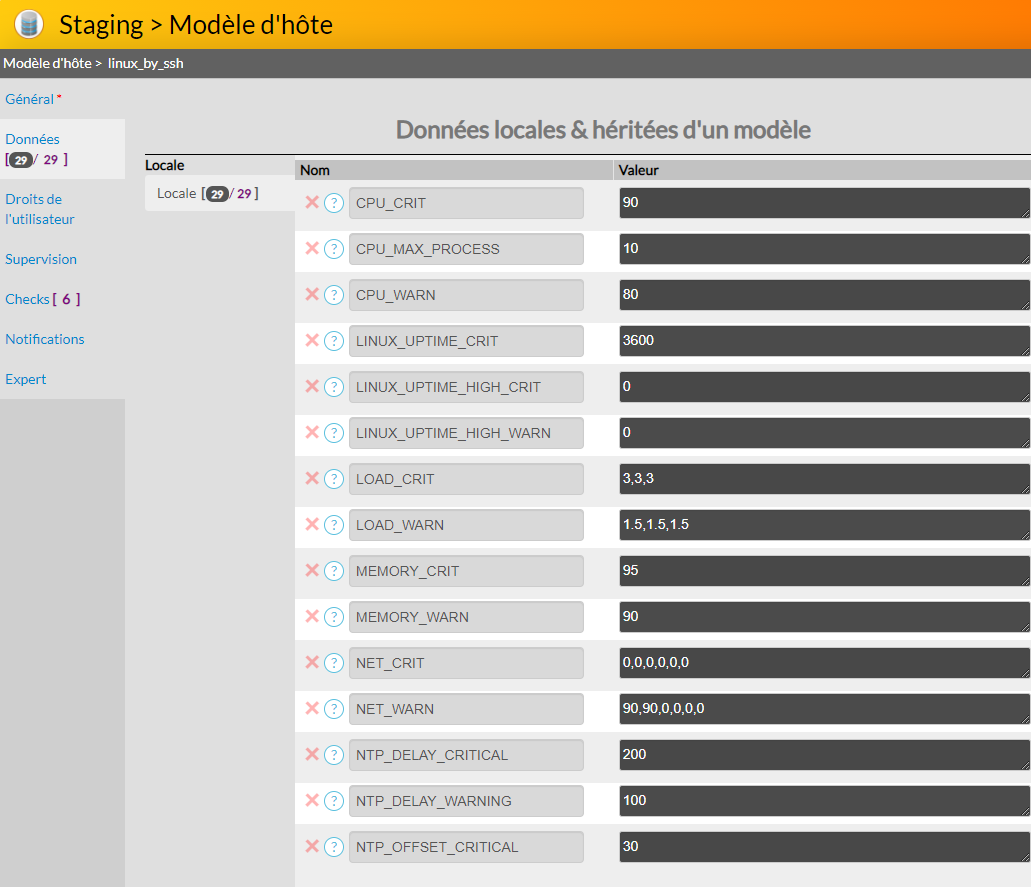Image resolution: width=1031 pixels, height=887 pixels.
Task: Open the Expert settings tab
Action: 26,379
